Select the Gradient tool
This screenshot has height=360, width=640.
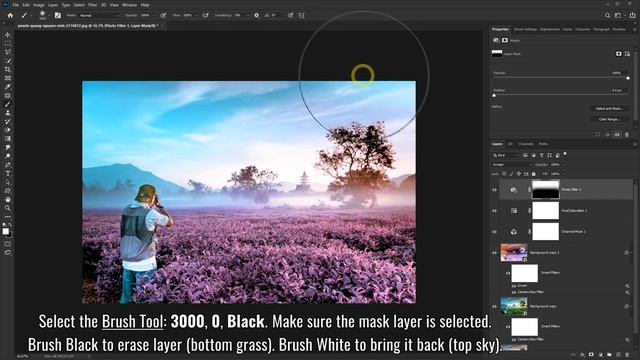pyautogui.click(x=7, y=139)
